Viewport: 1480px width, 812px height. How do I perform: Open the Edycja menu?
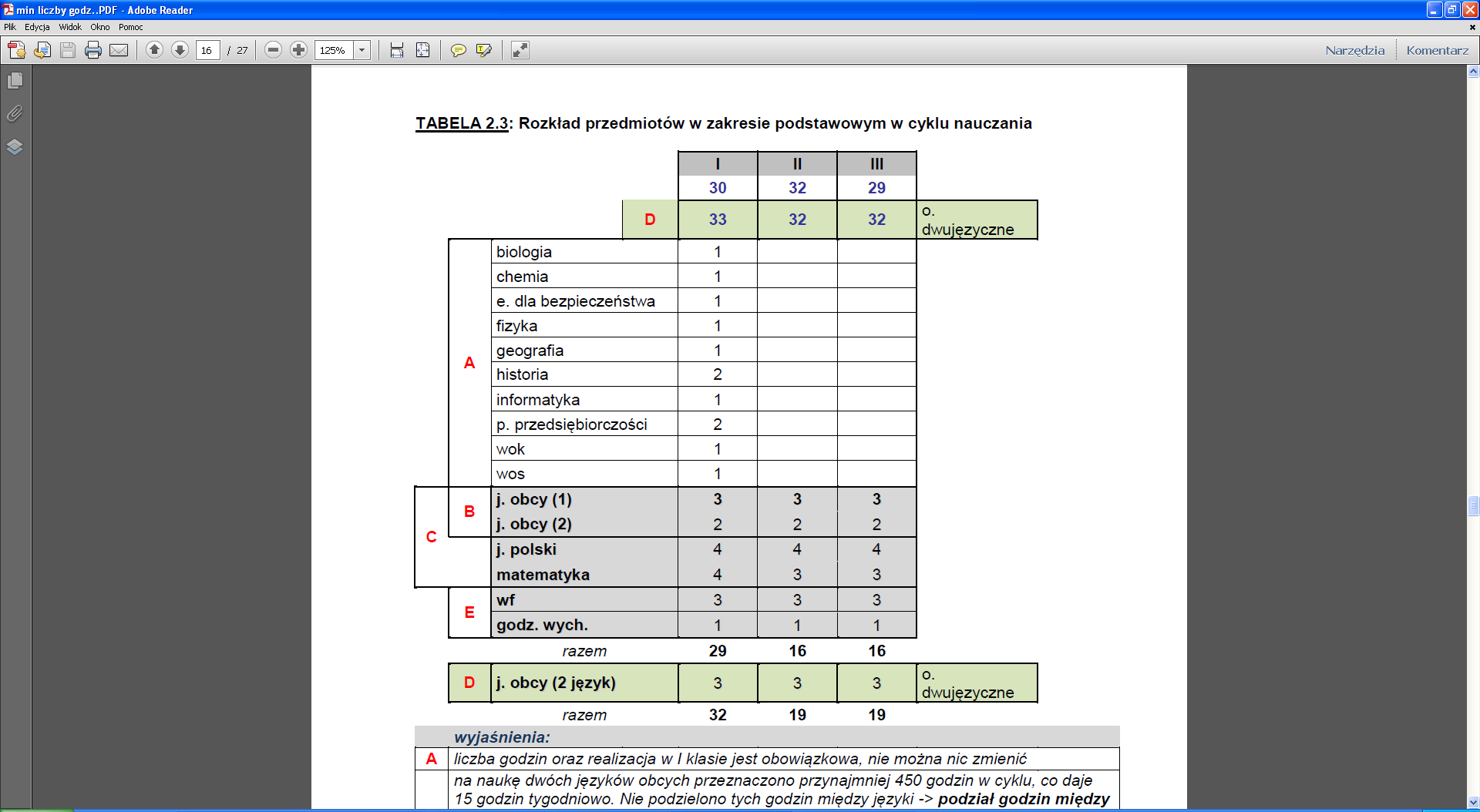[x=37, y=27]
